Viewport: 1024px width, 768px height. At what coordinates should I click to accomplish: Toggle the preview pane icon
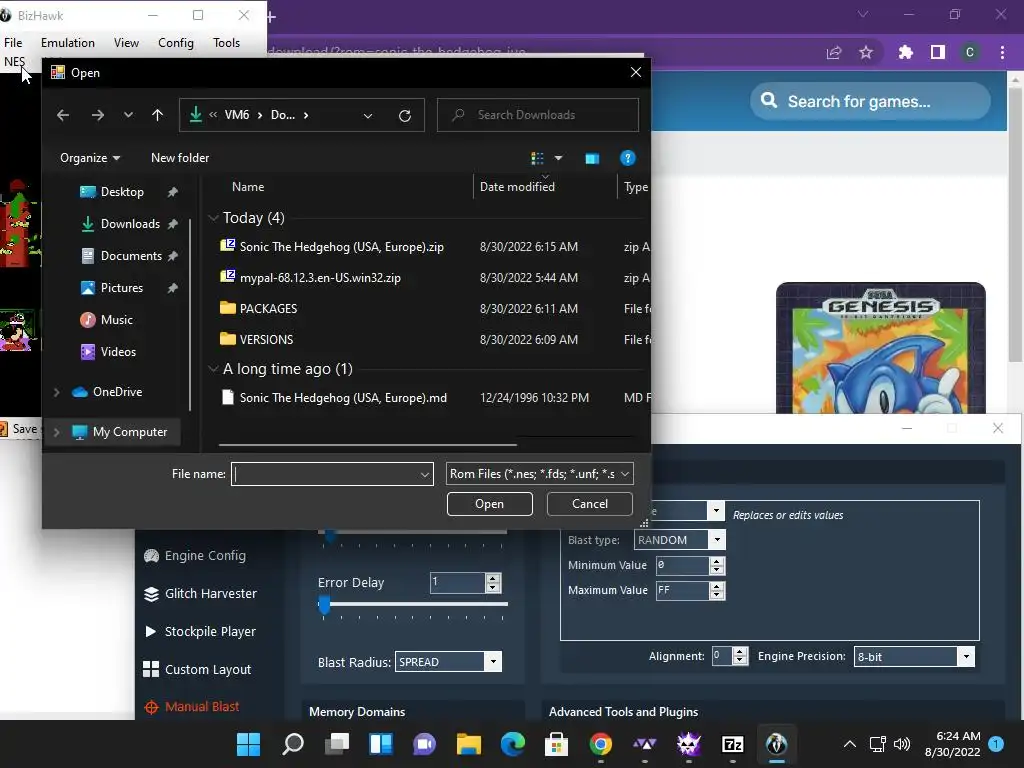[592, 158]
